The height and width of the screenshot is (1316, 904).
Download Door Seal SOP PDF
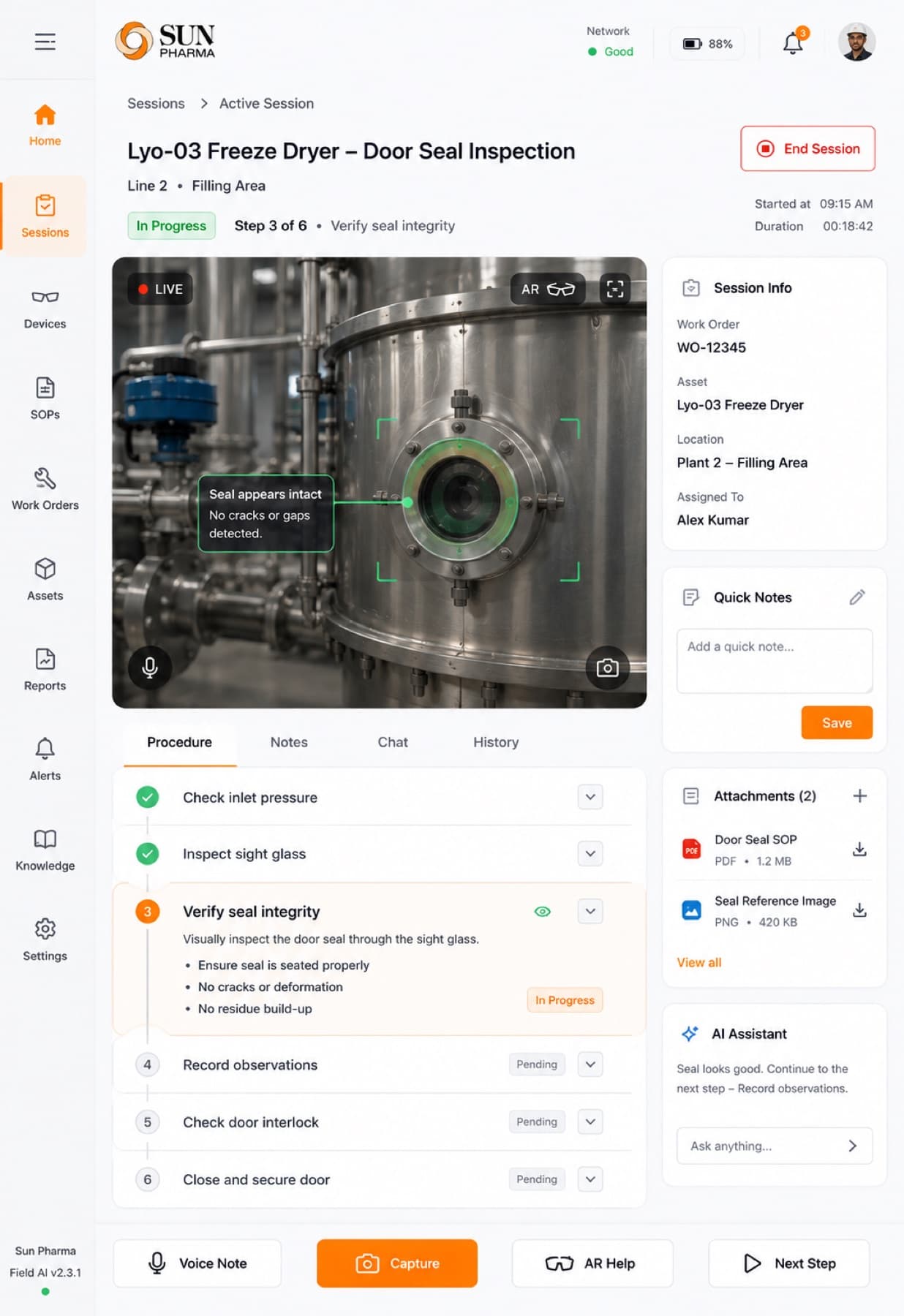860,849
